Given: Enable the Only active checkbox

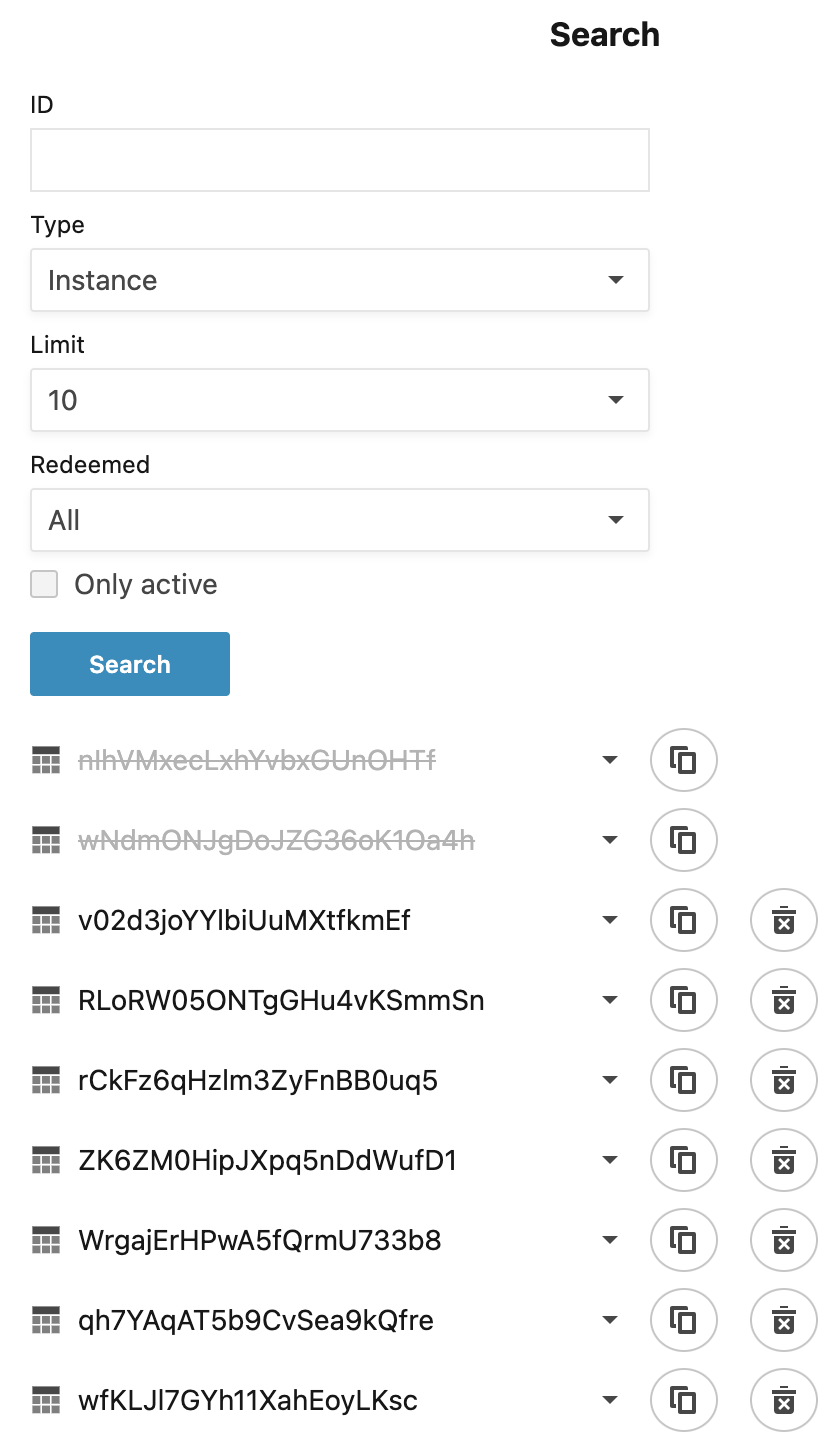Looking at the screenshot, I should [x=44, y=584].
